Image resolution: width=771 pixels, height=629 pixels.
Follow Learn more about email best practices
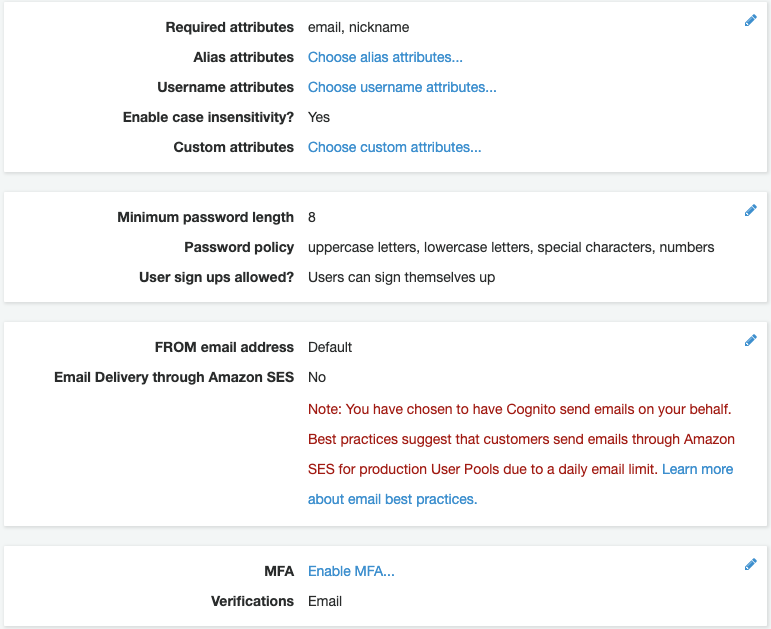[x=697, y=469]
